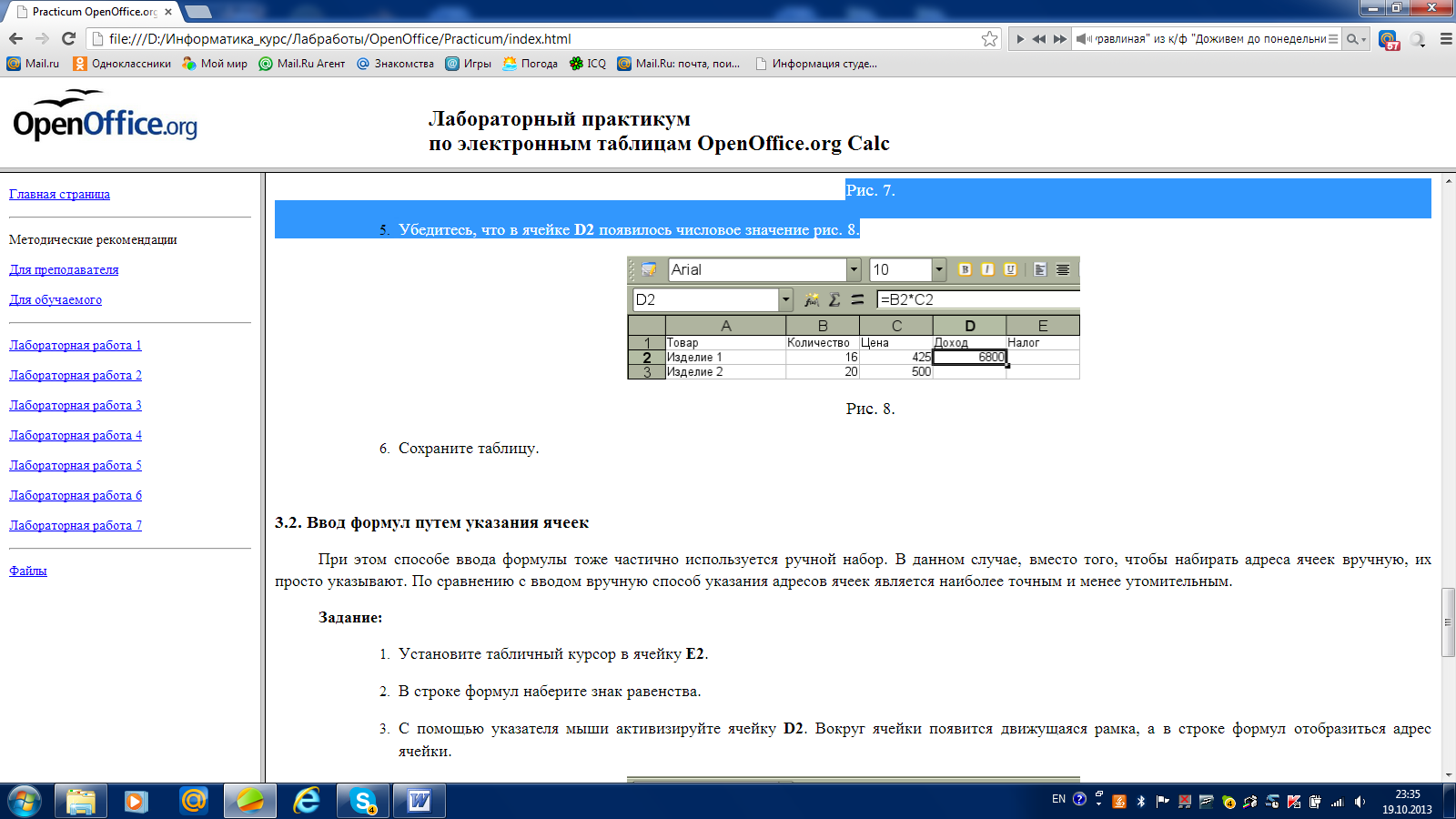Bookmark this page with the star icon

989,38
